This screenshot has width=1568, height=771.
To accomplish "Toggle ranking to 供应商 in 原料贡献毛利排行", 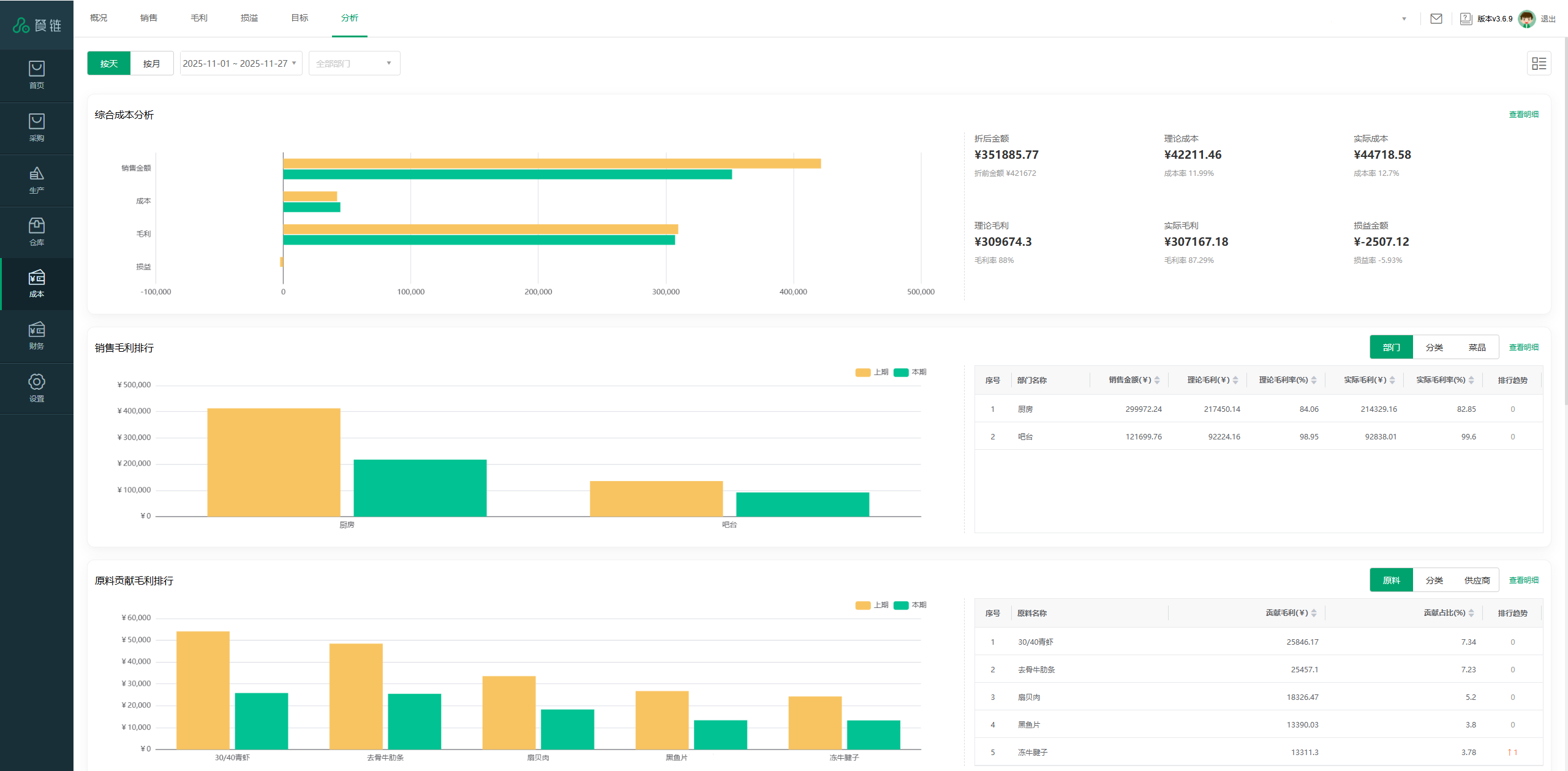I will tap(1477, 580).
